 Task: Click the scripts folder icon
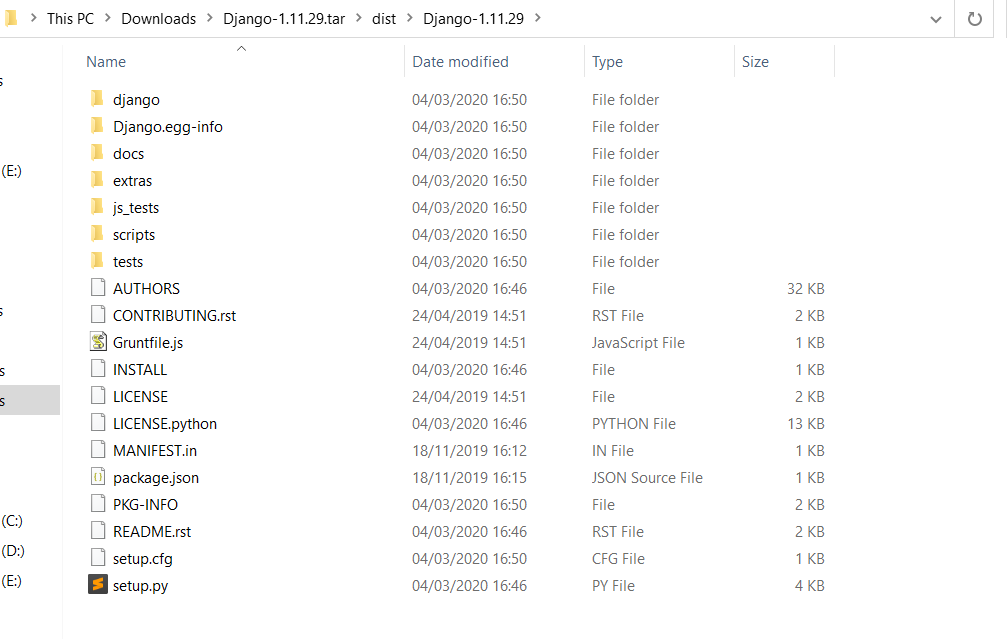pyautogui.click(x=97, y=234)
